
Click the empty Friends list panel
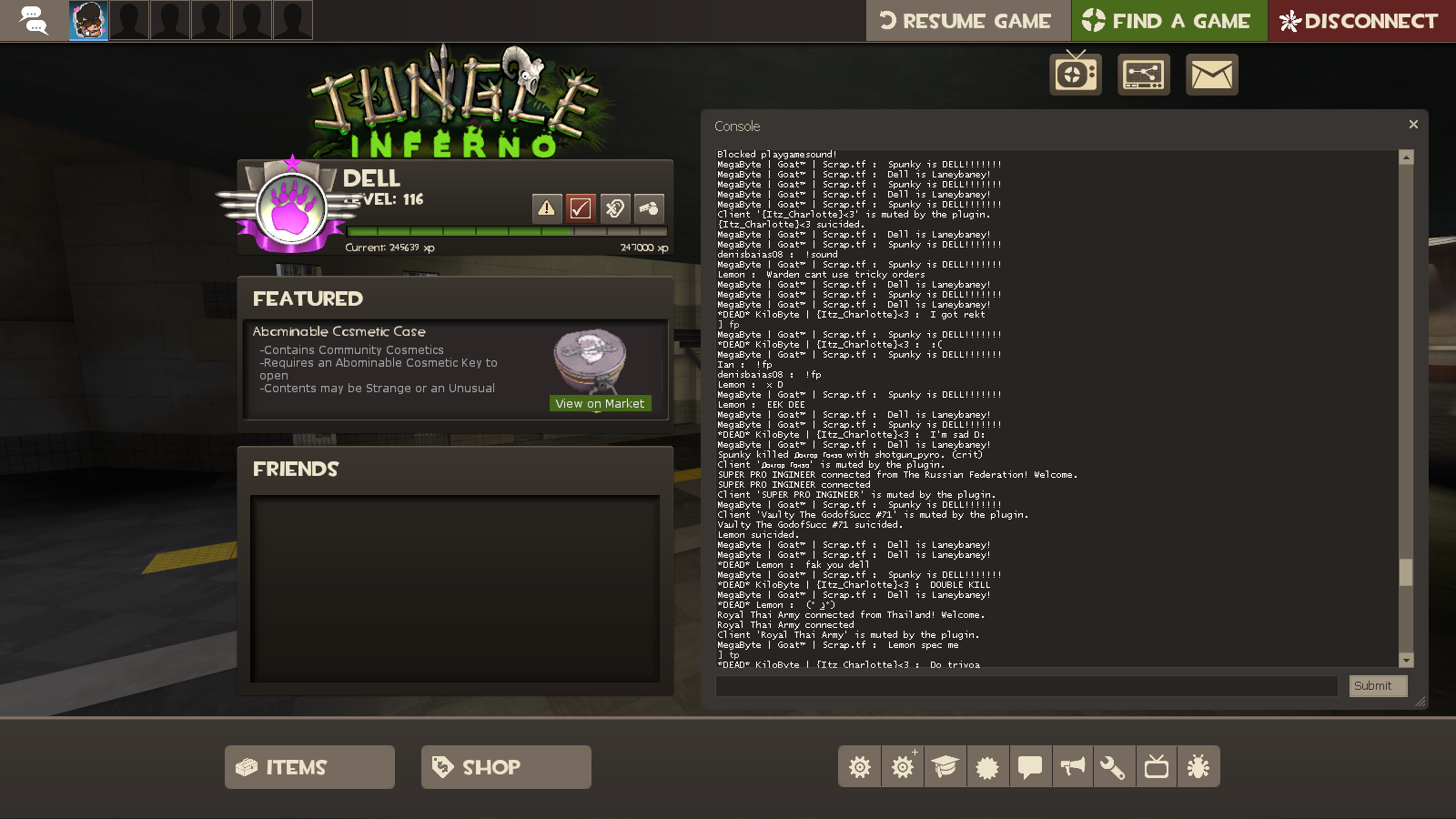[x=455, y=589]
